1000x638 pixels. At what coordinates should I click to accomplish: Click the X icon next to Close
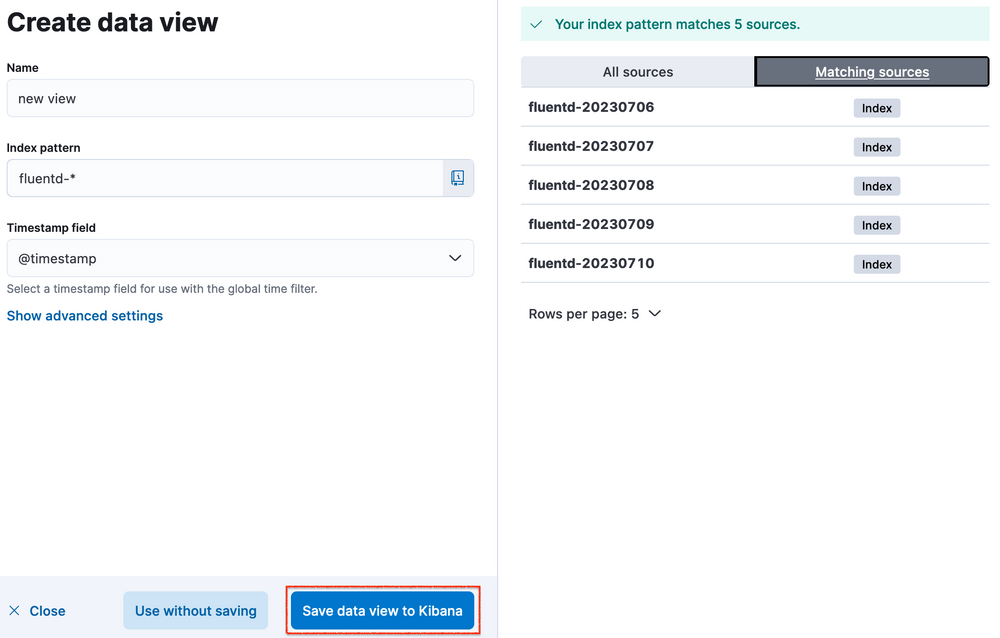tap(13, 610)
